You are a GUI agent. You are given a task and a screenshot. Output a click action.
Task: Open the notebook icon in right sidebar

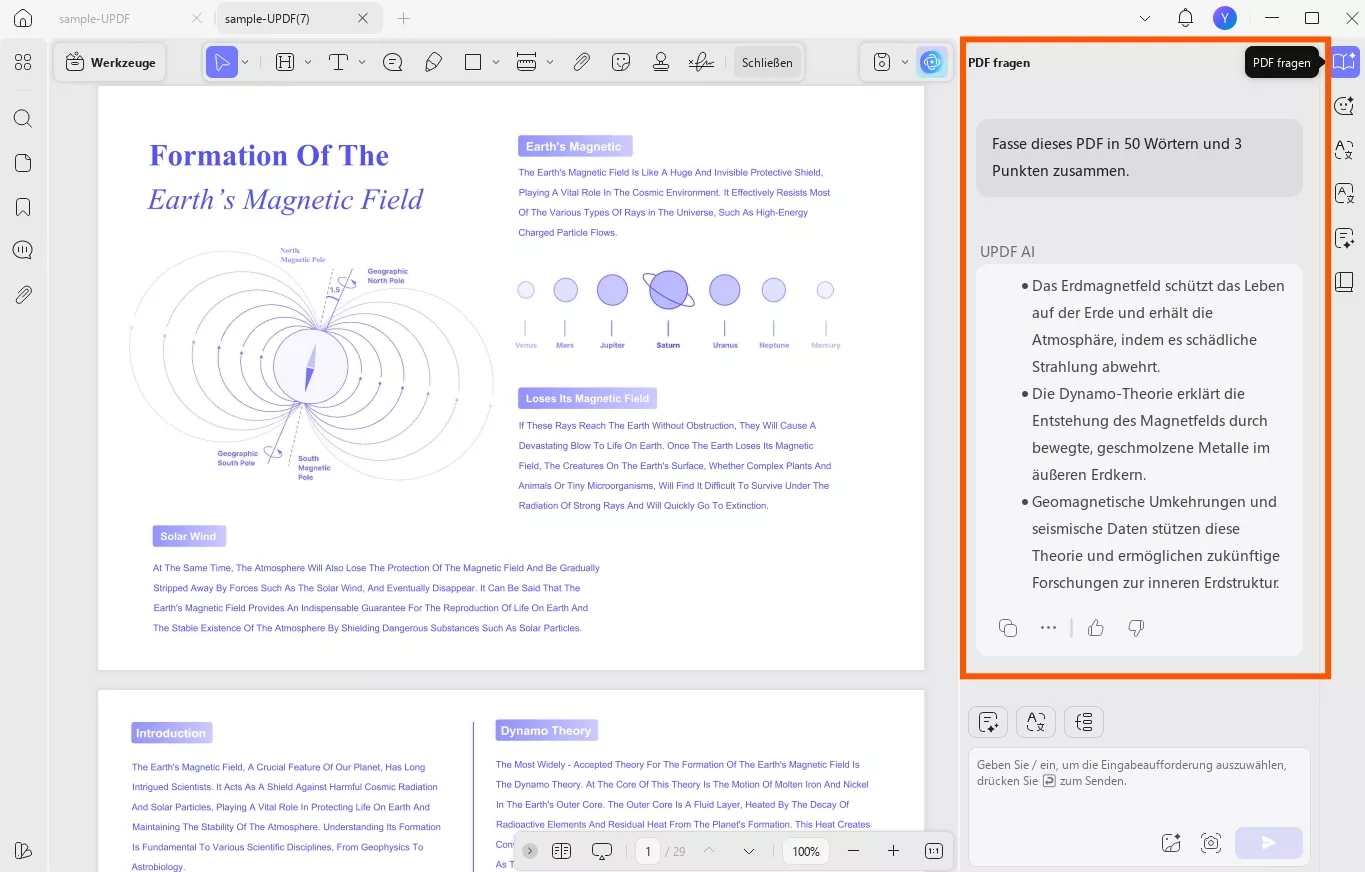1345,282
